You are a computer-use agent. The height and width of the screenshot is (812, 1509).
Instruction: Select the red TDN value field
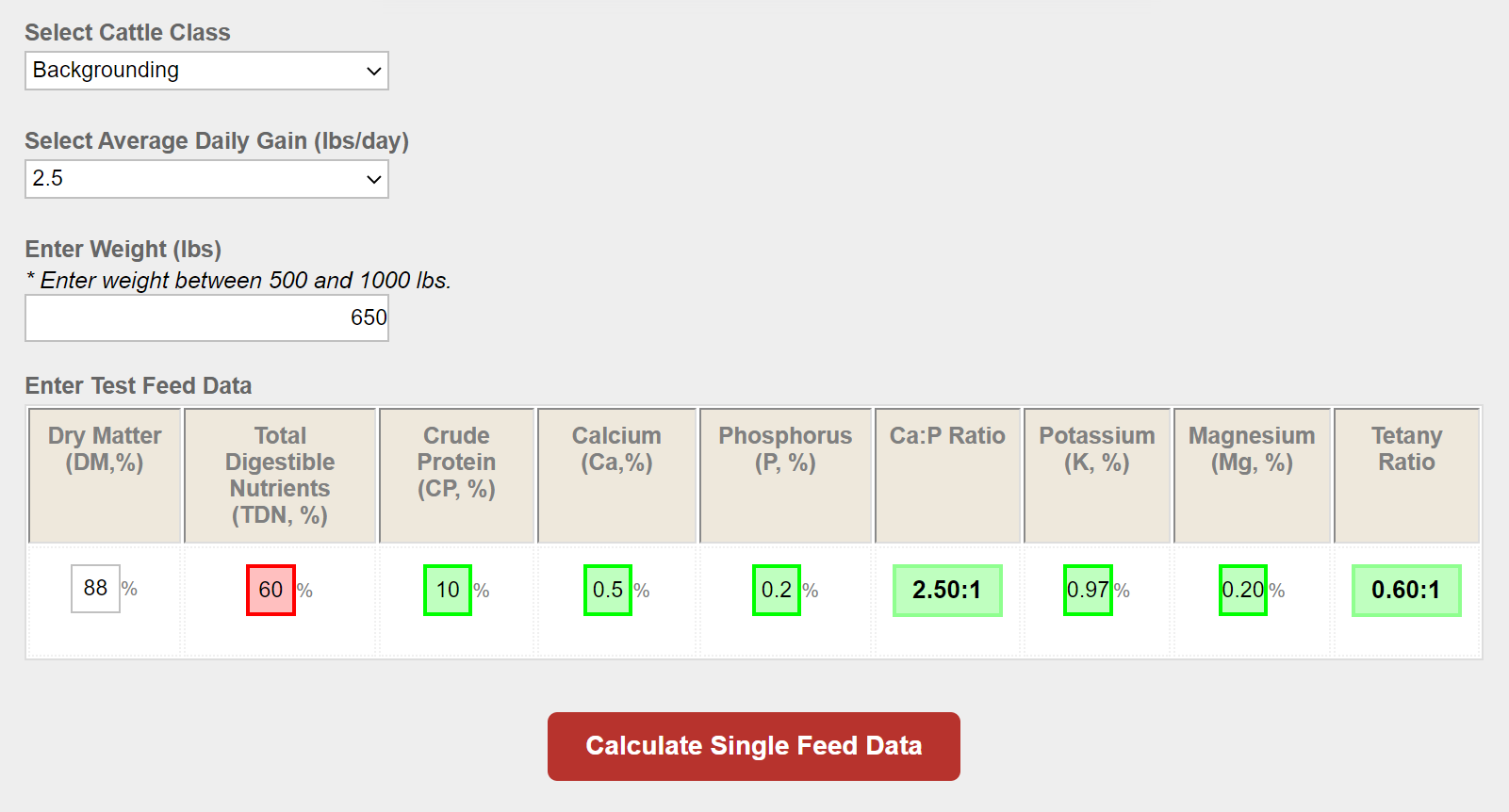(x=271, y=591)
